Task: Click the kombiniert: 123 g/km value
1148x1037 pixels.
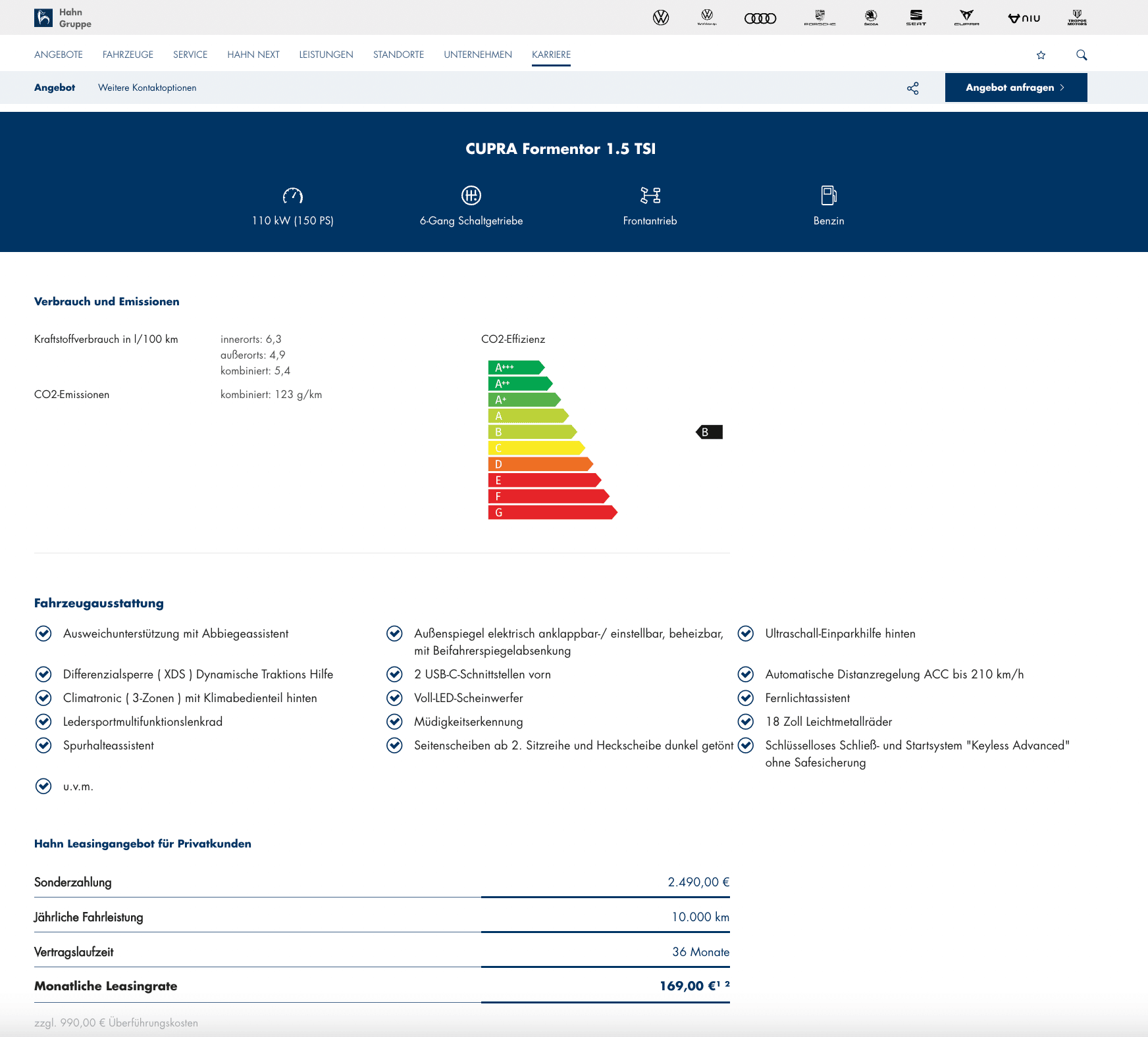Action: (271, 395)
